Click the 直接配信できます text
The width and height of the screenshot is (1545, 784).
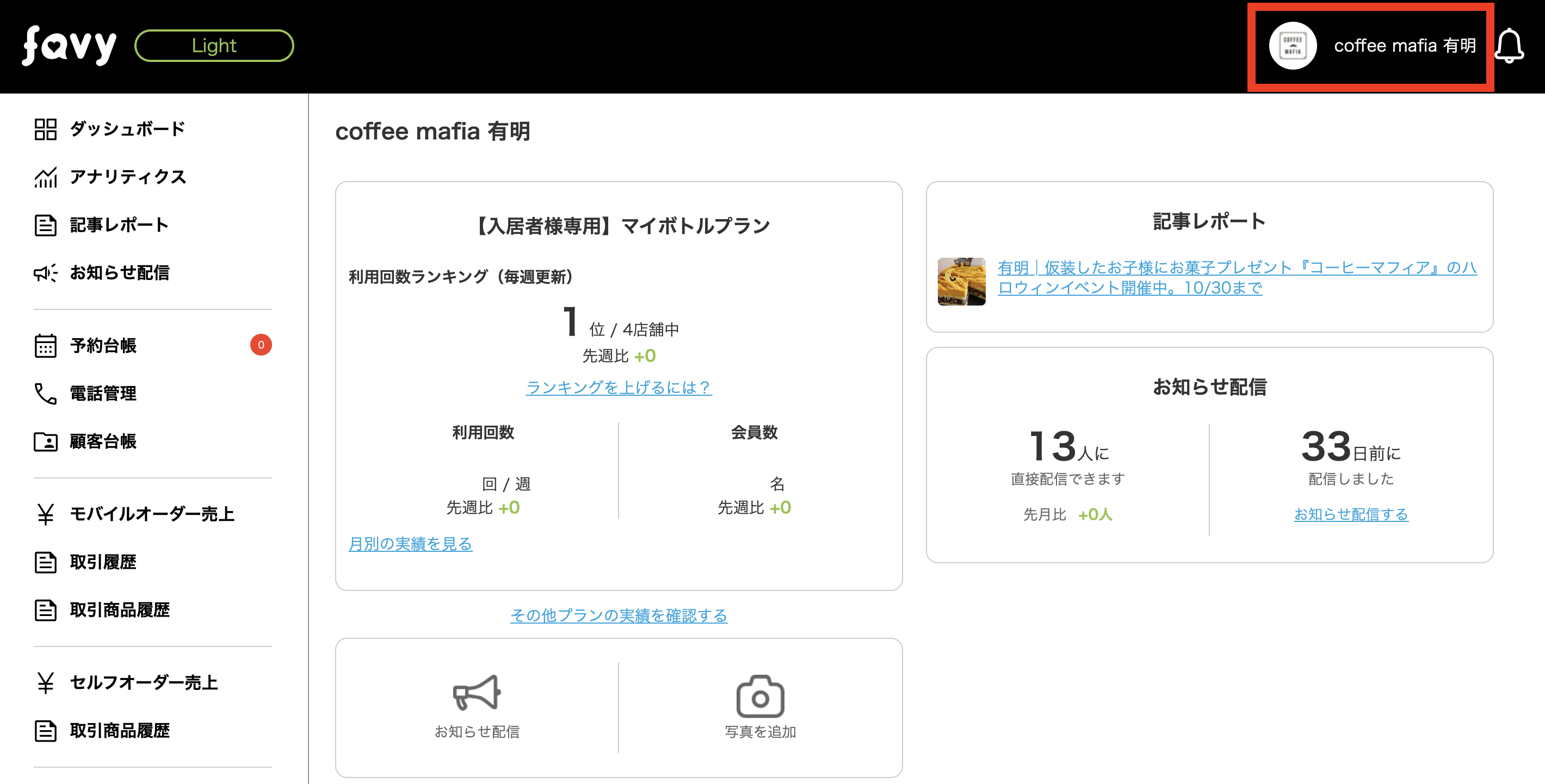pyautogui.click(x=1067, y=479)
